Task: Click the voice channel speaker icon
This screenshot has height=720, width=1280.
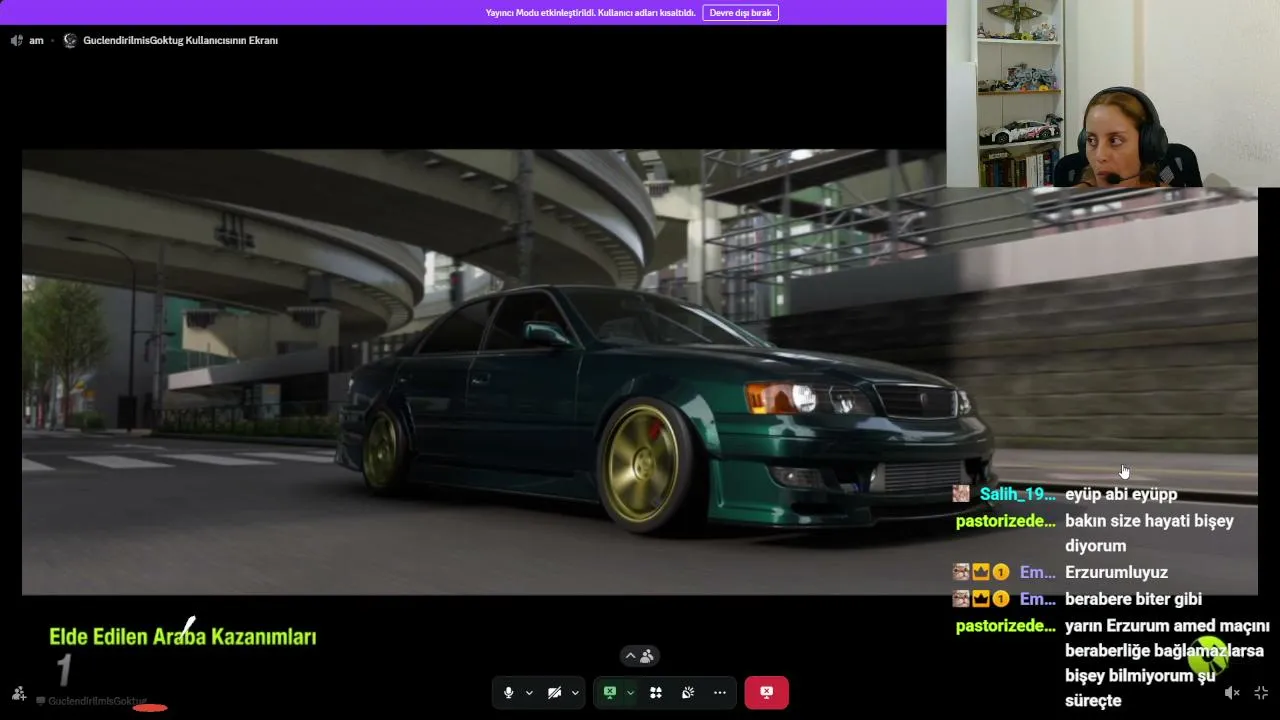Action: pos(16,40)
